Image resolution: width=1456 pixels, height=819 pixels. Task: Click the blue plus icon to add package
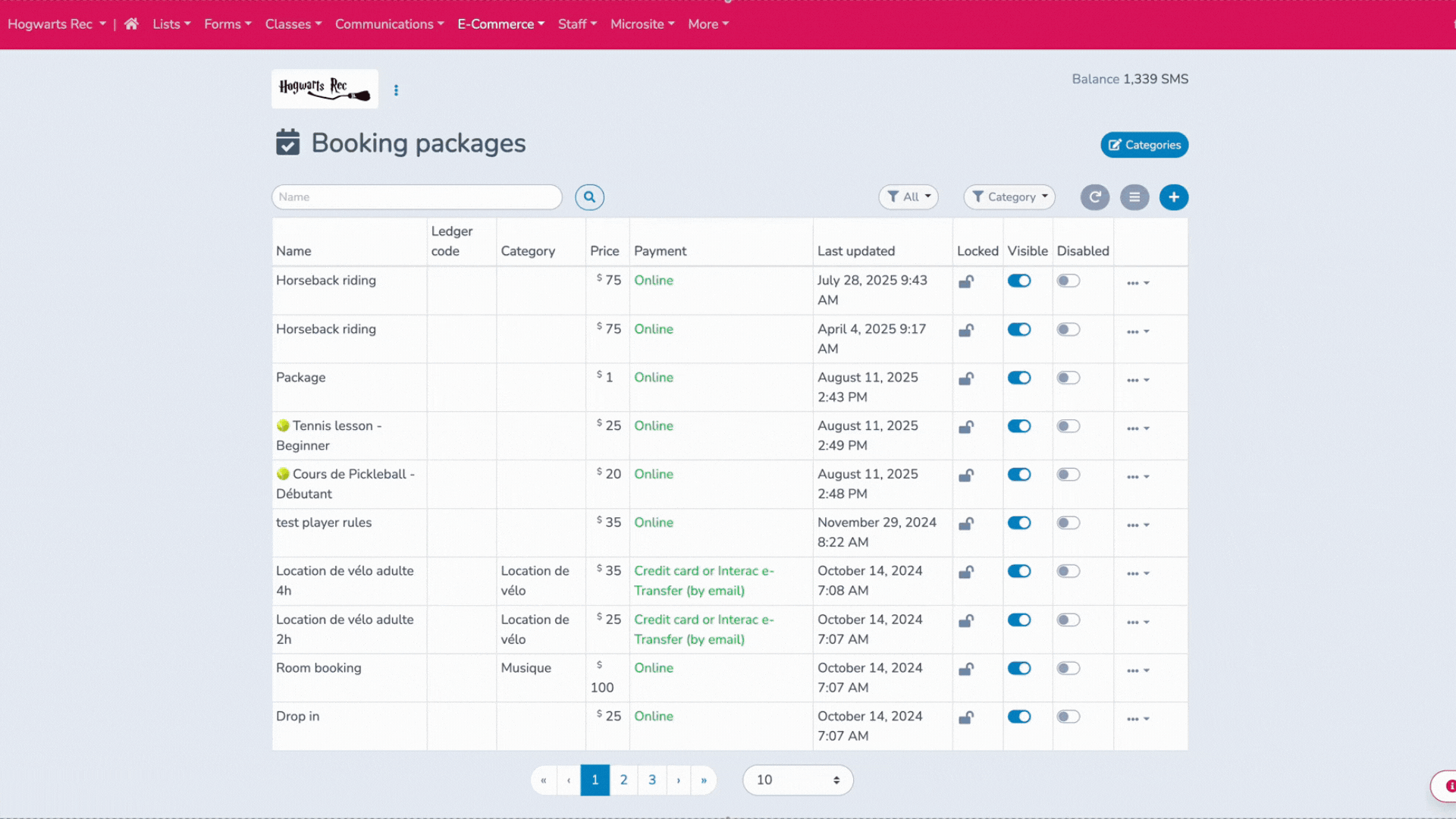coord(1174,197)
